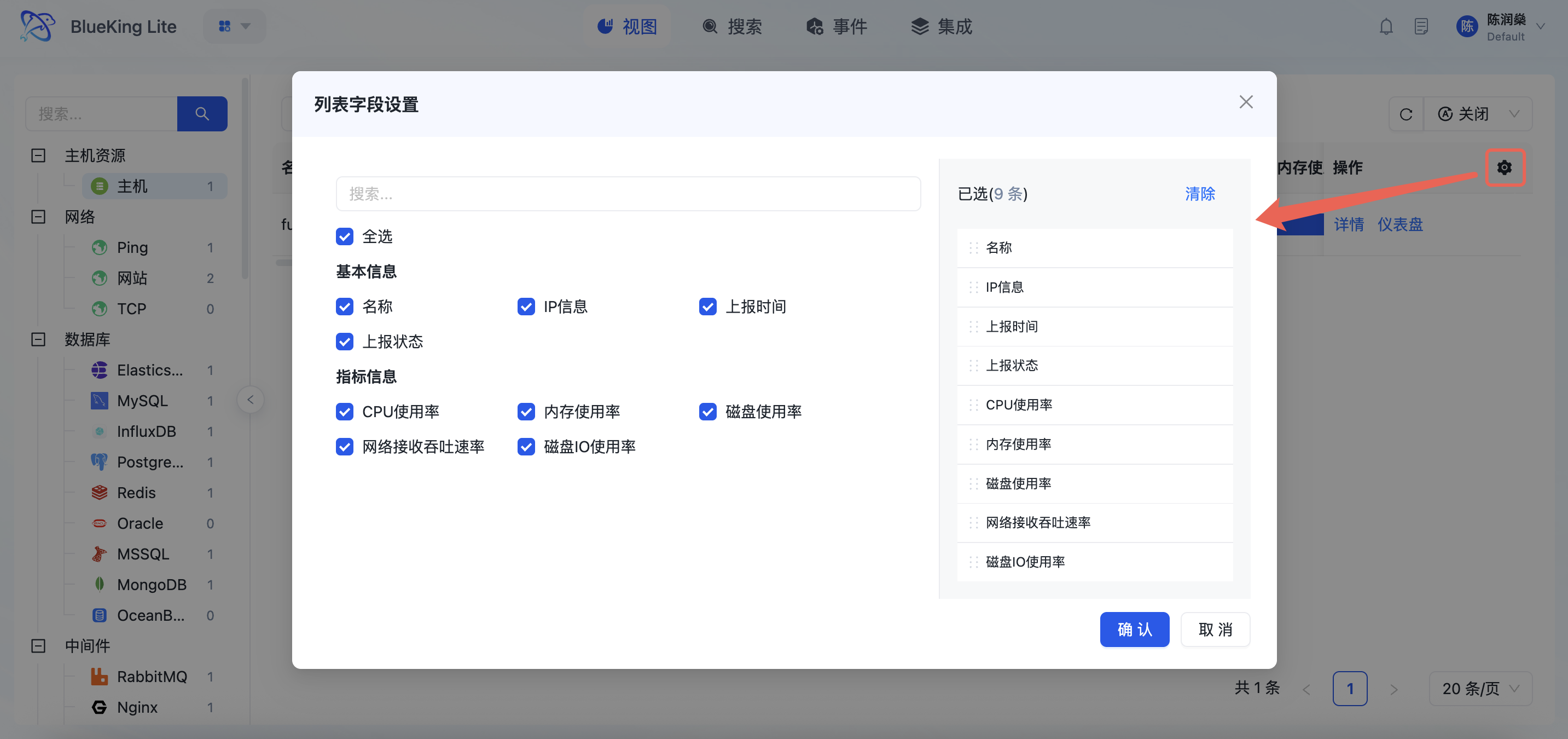Open the app switcher dropdown
The image size is (1568, 739).
pos(234,26)
